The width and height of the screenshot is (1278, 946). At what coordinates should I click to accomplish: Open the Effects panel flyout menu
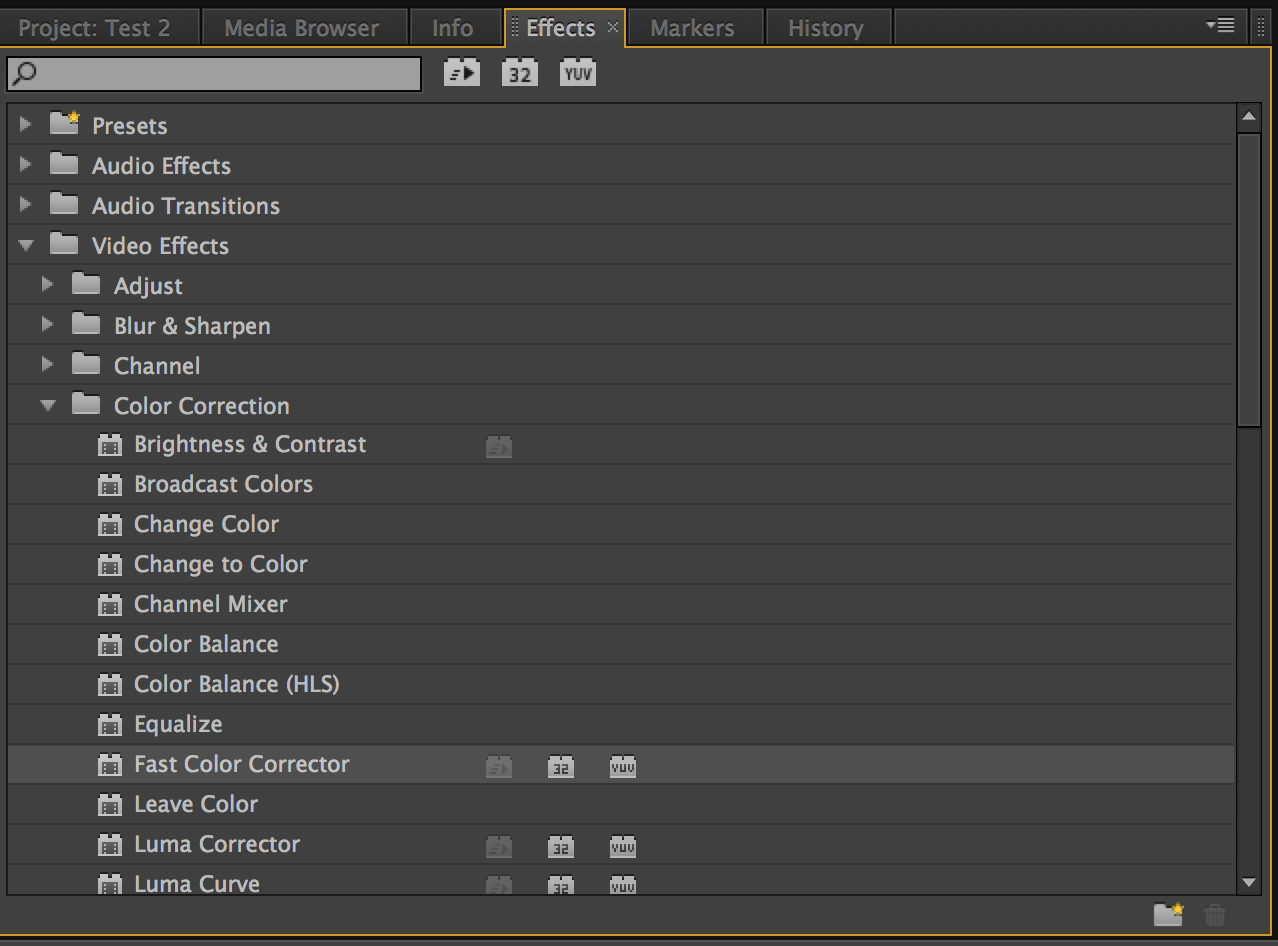pyautogui.click(x=1220, y=25)
